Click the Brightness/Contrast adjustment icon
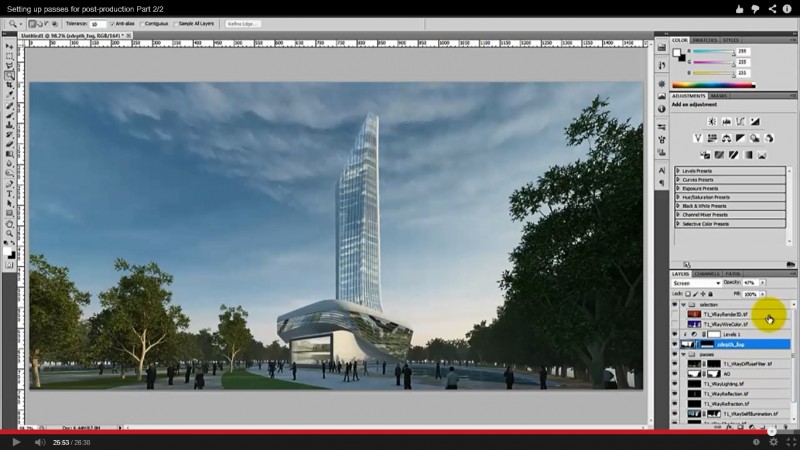 click(x=712, y=121)
